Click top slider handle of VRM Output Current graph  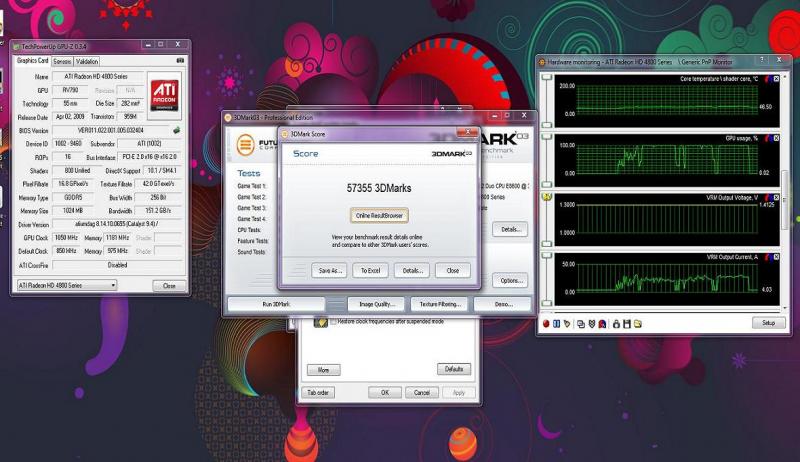point(547,255)
